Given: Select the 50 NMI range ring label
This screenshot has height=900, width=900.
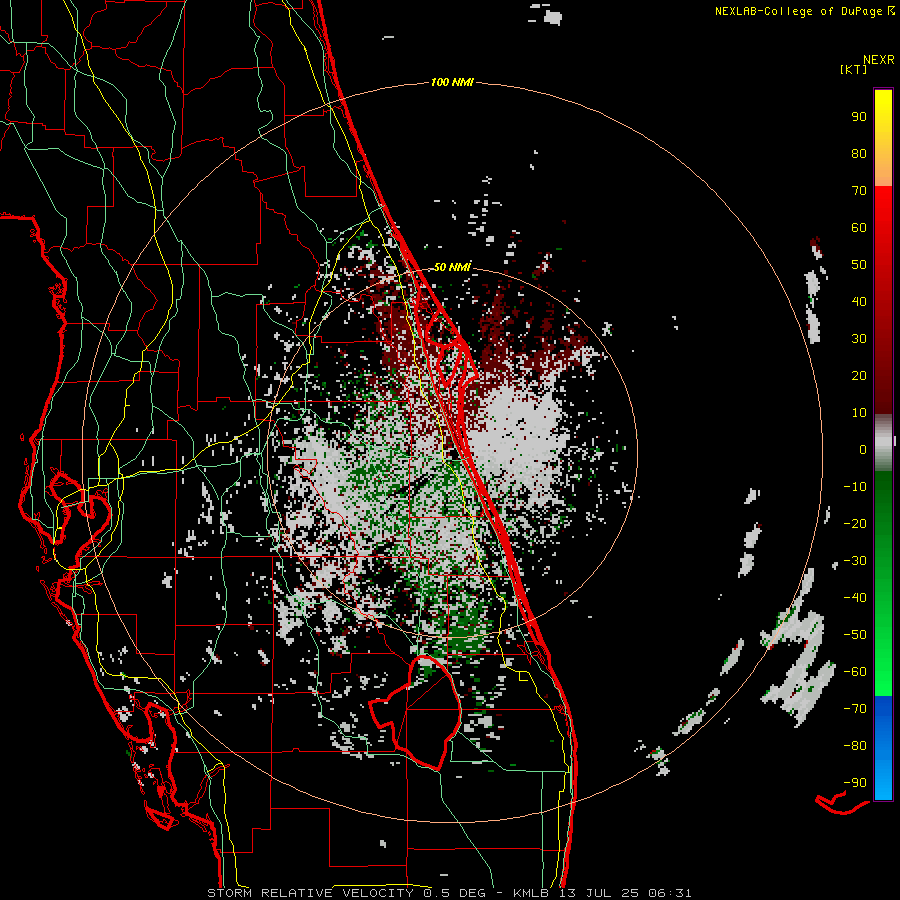Looking at the screenshot, I should coord(452,267).
